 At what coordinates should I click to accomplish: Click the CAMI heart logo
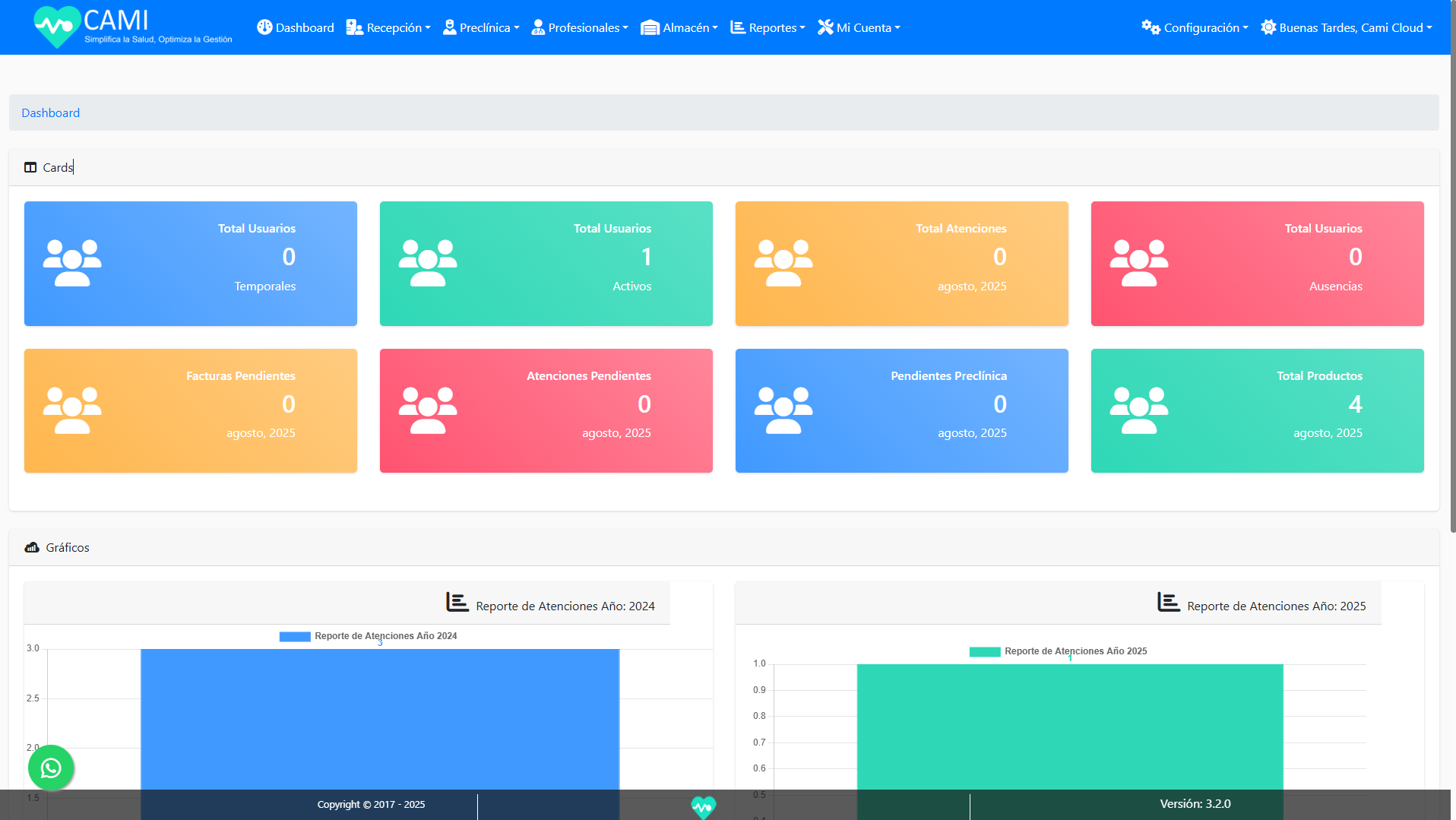57,27
